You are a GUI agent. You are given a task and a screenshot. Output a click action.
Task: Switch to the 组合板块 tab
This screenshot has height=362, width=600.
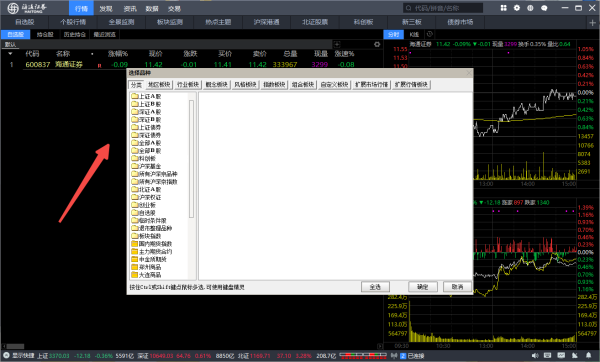click(303, 85)
